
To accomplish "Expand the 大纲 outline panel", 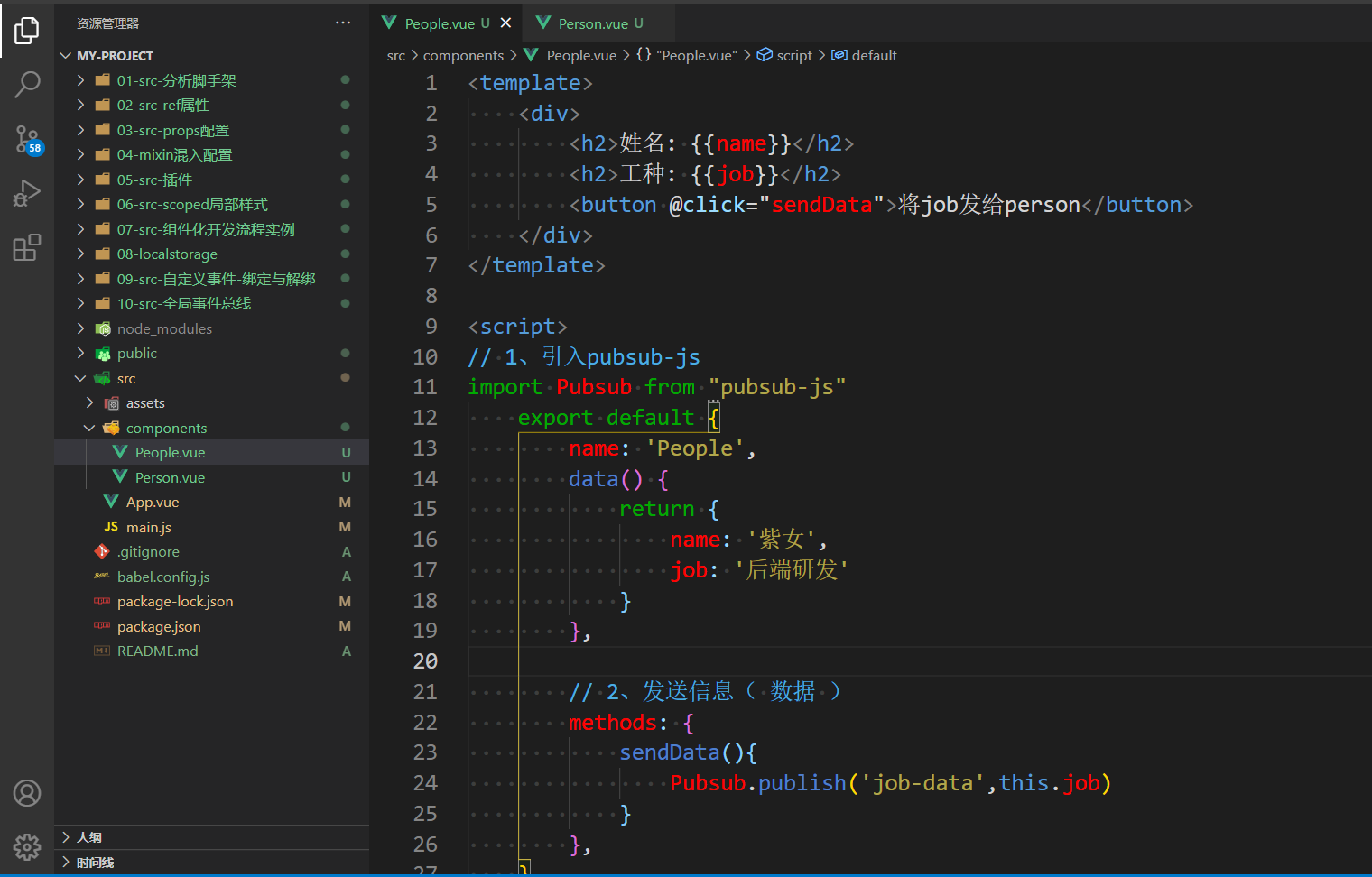I will coord(212,837).
